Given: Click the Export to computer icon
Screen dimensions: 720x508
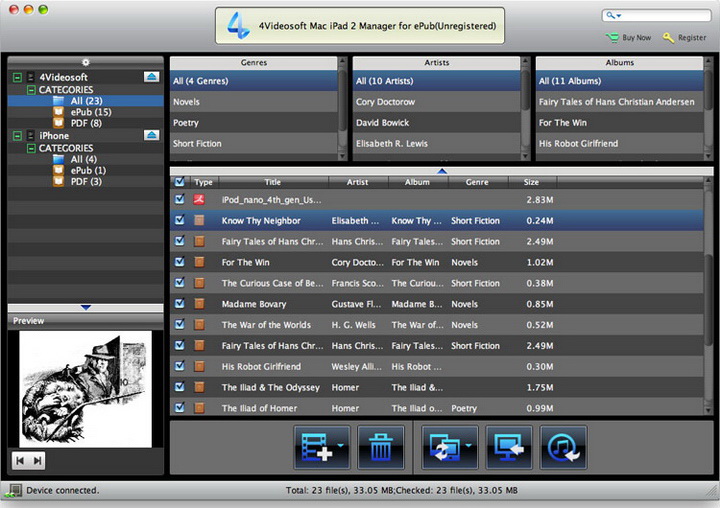Looking at the screenshot, I should [x=509, y=447].
